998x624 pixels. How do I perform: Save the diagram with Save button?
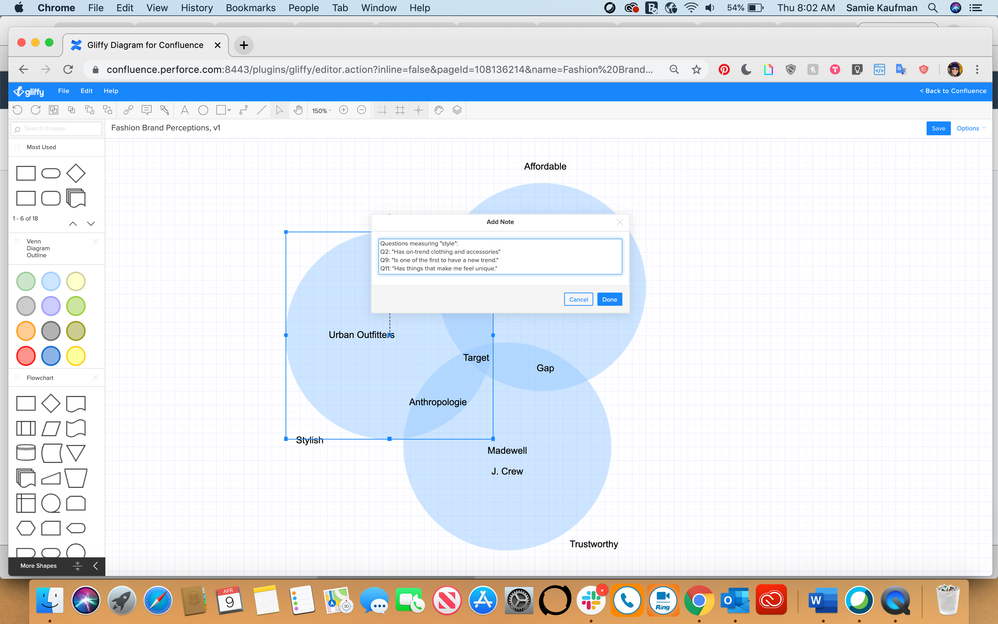pos(938,129)
